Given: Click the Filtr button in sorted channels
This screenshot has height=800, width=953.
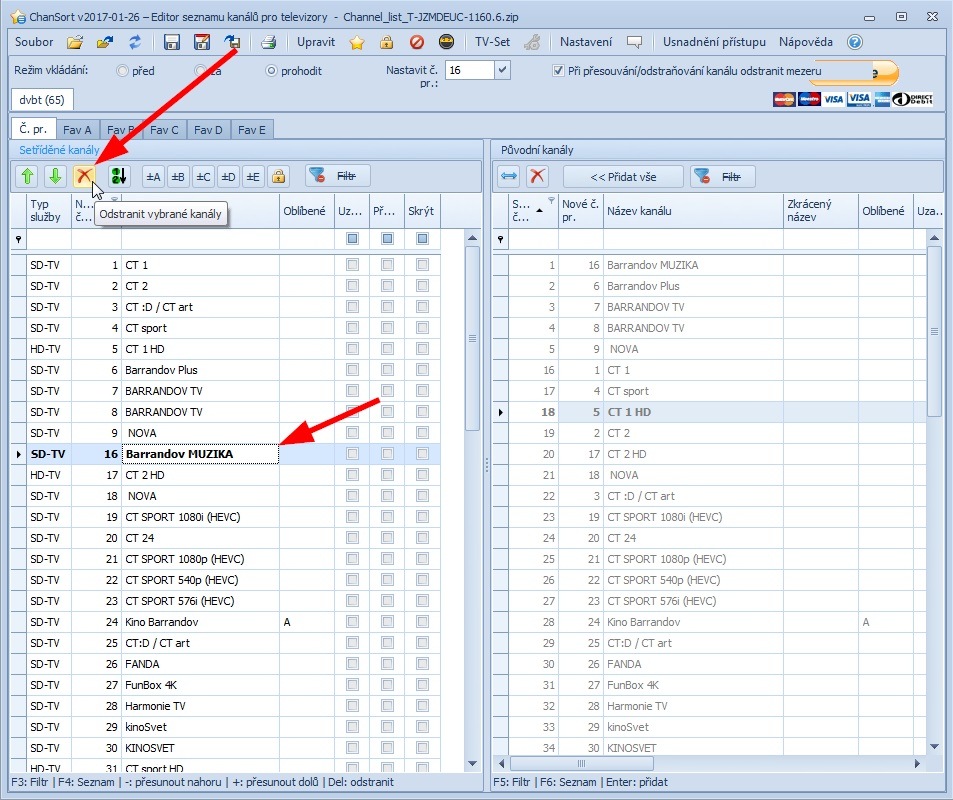Looking at the screenshot, I should click(337, 176).
